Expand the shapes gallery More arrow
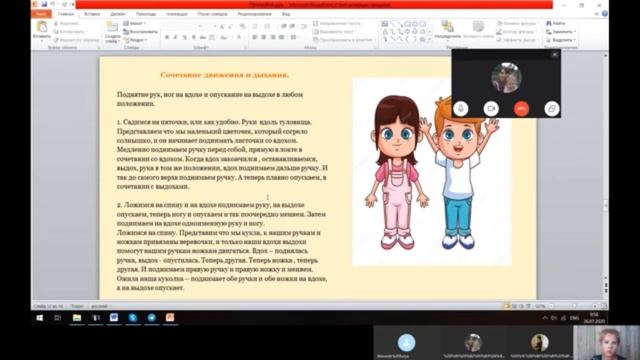Viewport: 640px width, 360px height. (x=429, y=40)
